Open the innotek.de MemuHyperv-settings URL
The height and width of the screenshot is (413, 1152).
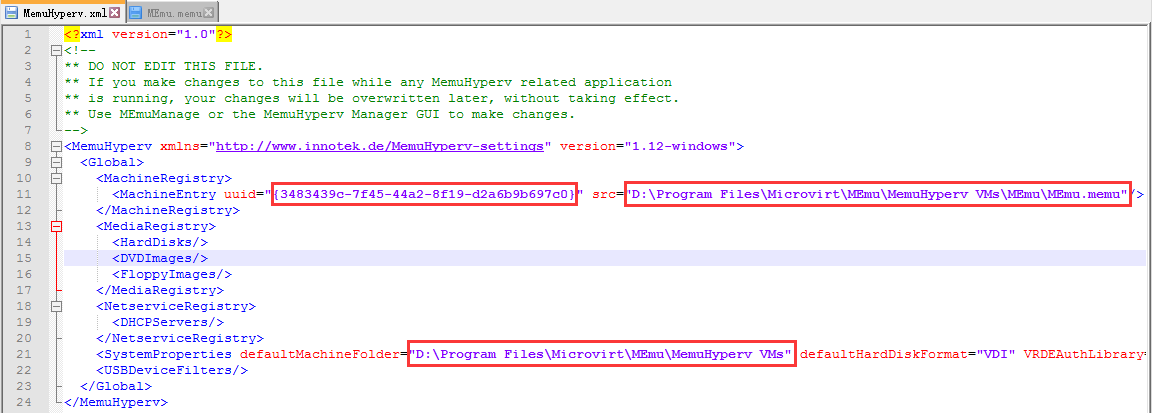(x=384, y=146)
